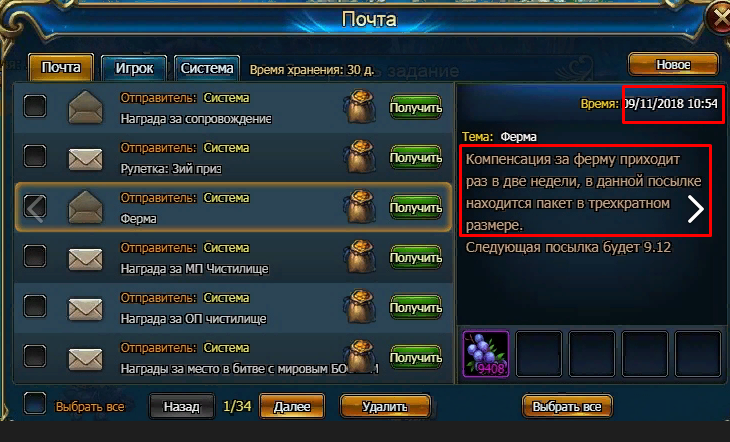Compose new mail with Новое button
The image size is (730, 442).
(x=673, y=64)
